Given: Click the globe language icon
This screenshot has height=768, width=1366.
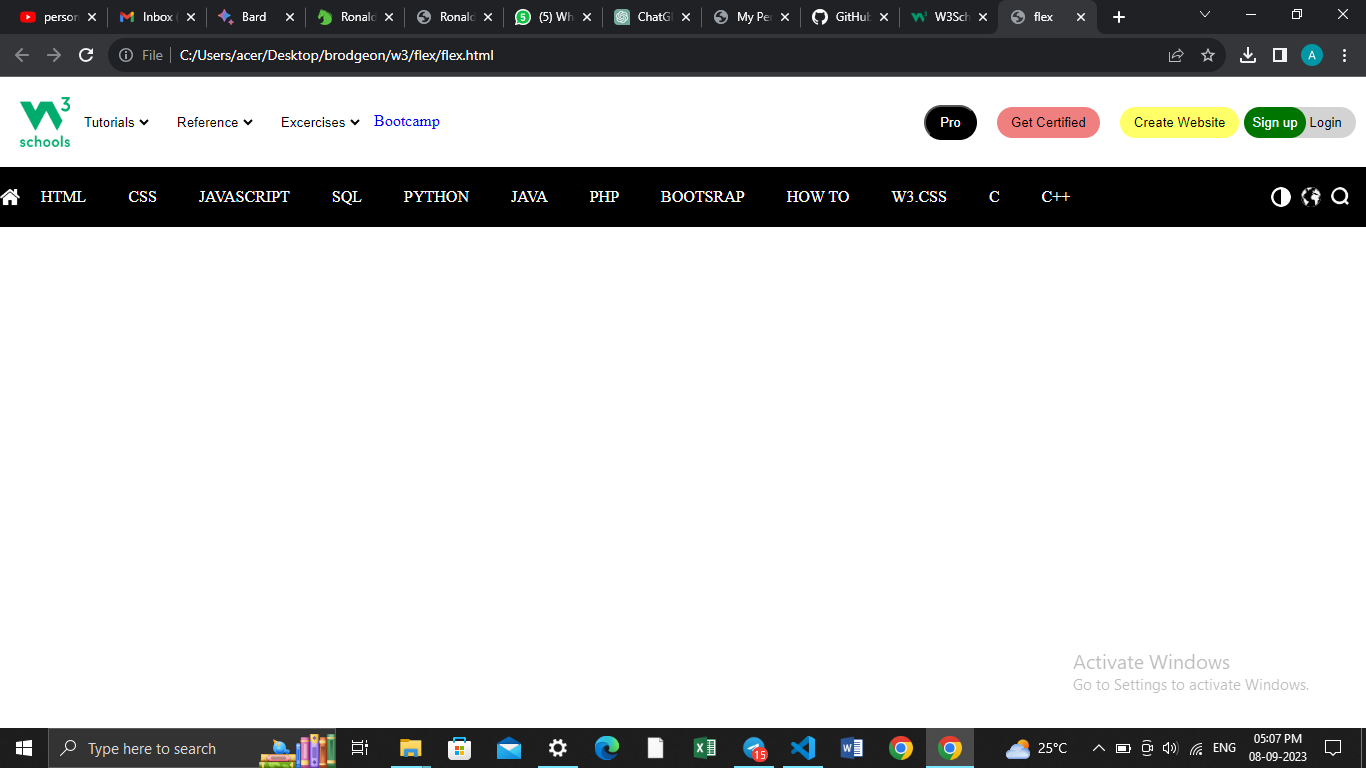Looking at the screenshot, I should (x=1311, y=197).
